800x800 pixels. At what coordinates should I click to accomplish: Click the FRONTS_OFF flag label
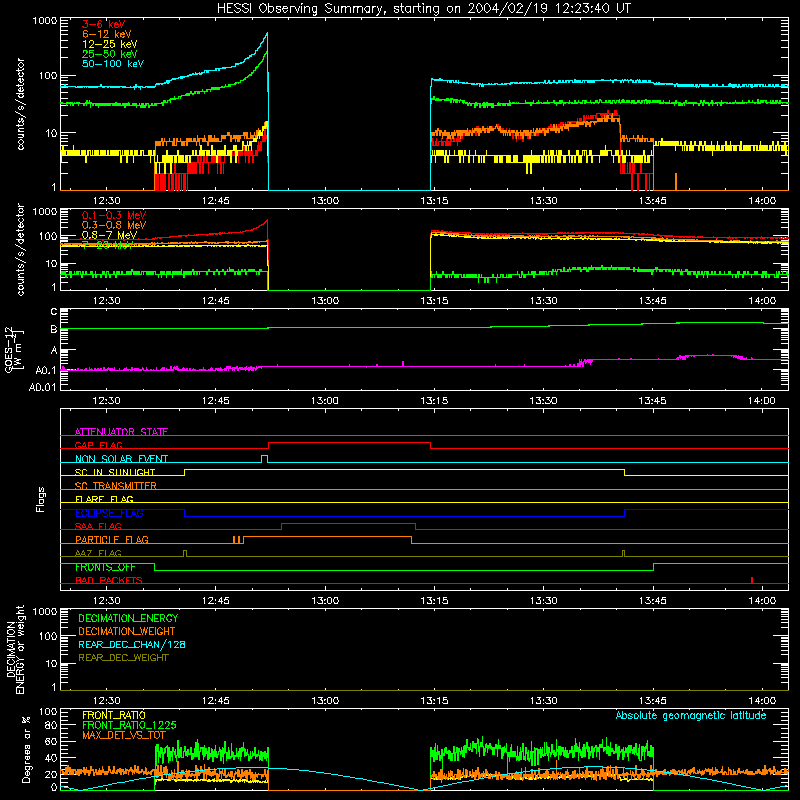(105, 567)
